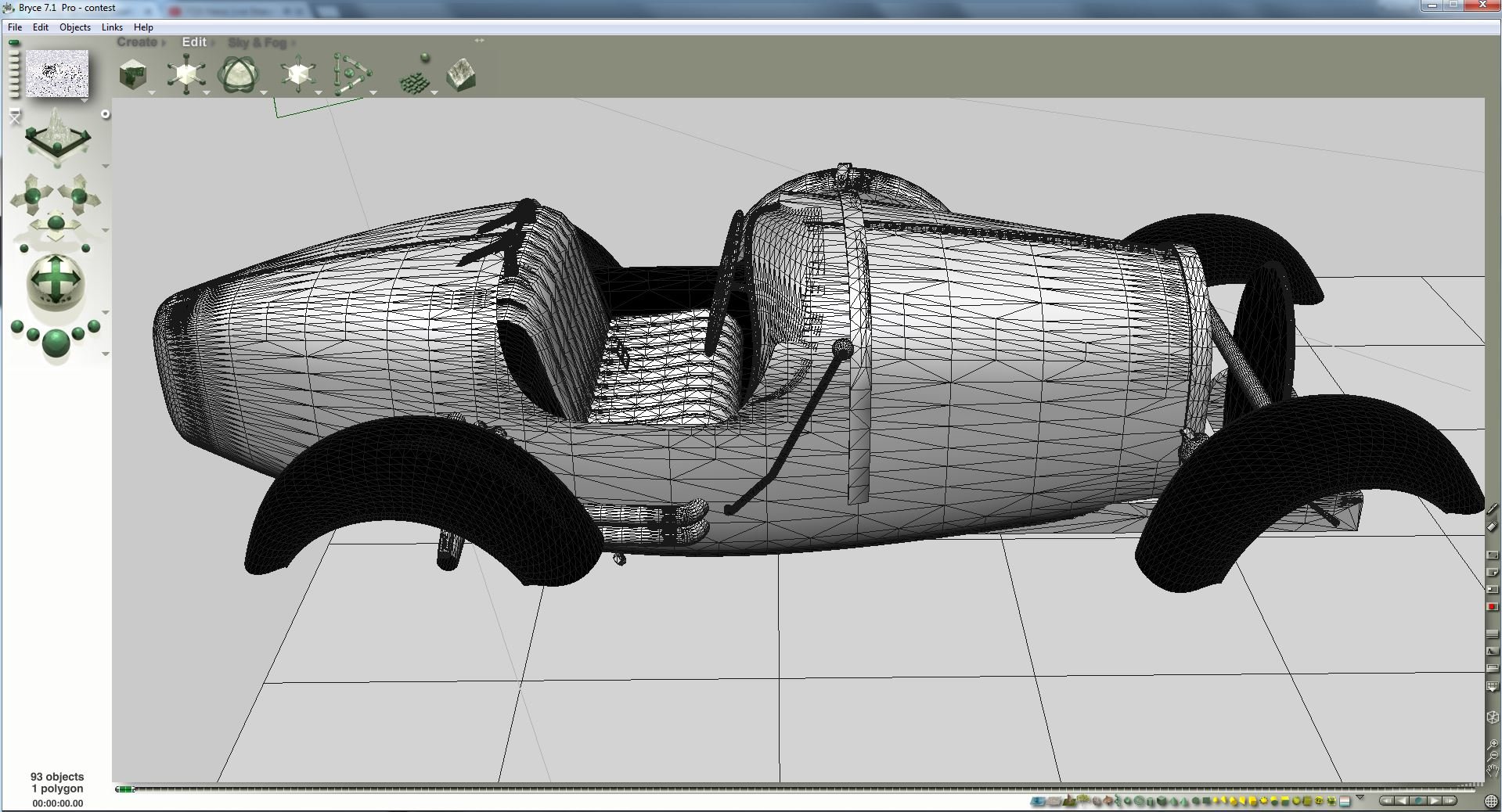Click the eraser icon in right strip

pyautogui.click(x=1493, y=527)
